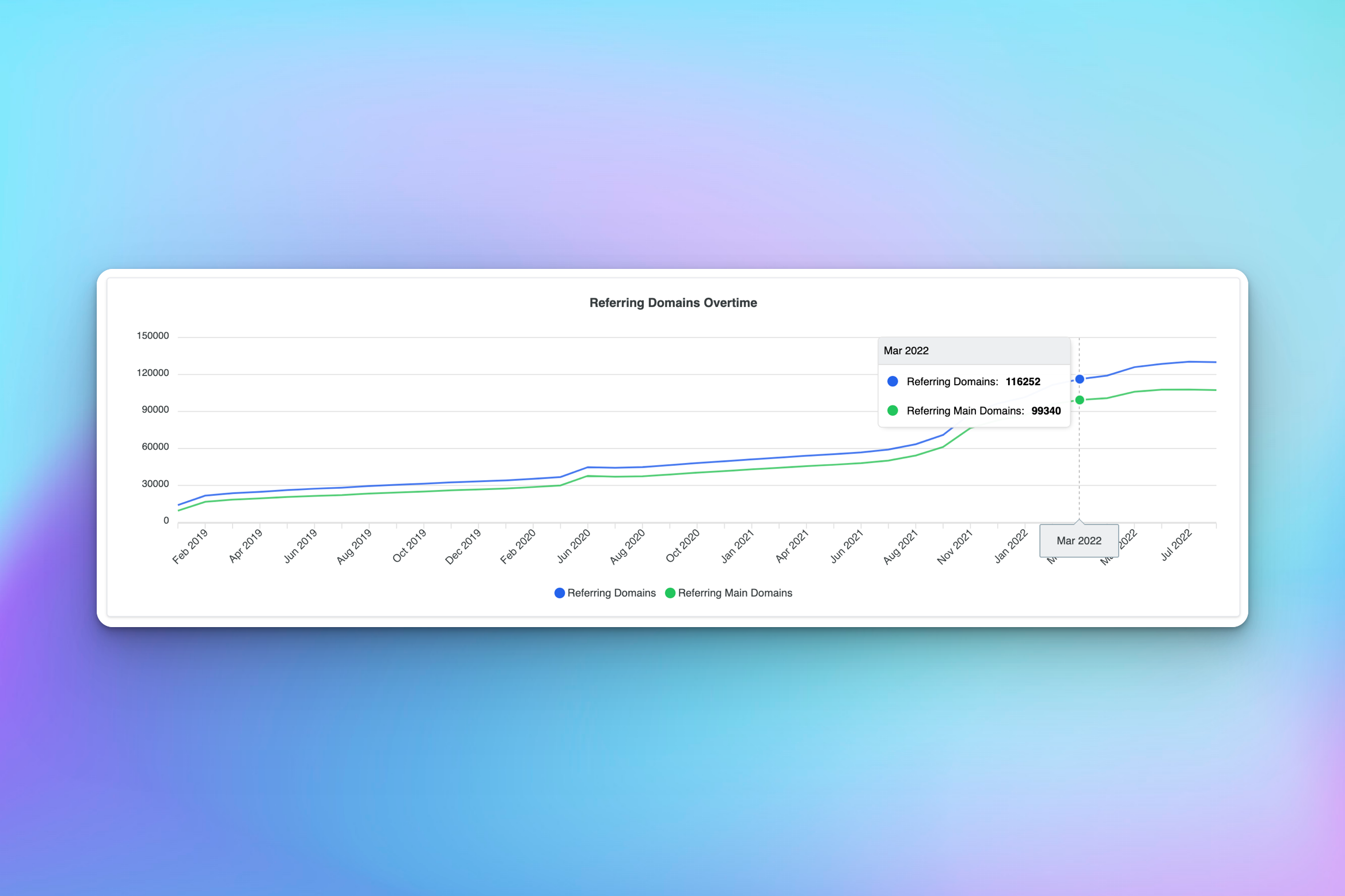This screenshot has height=896, width=1345.
Task: Toggle Referring Main Domains legend entry
Action: [729, 593]
